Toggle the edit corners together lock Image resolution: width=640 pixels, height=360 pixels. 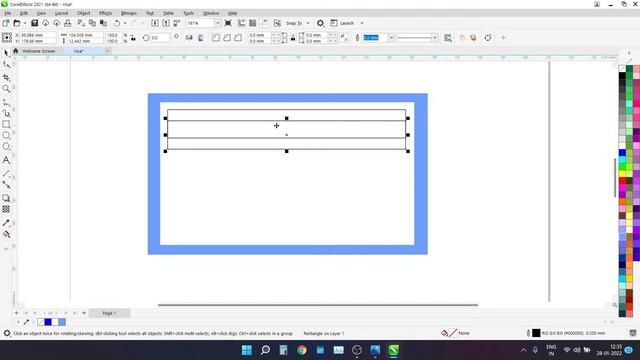[x=293, y=38]
